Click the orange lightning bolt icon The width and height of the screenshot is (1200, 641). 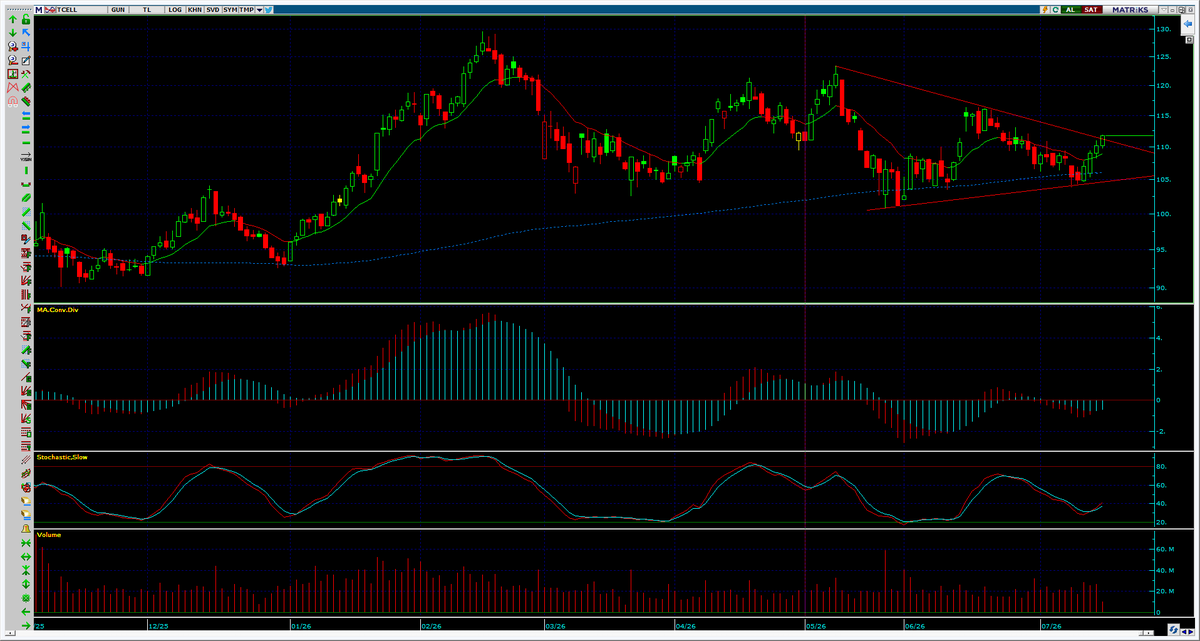[x=1045, y=10]
